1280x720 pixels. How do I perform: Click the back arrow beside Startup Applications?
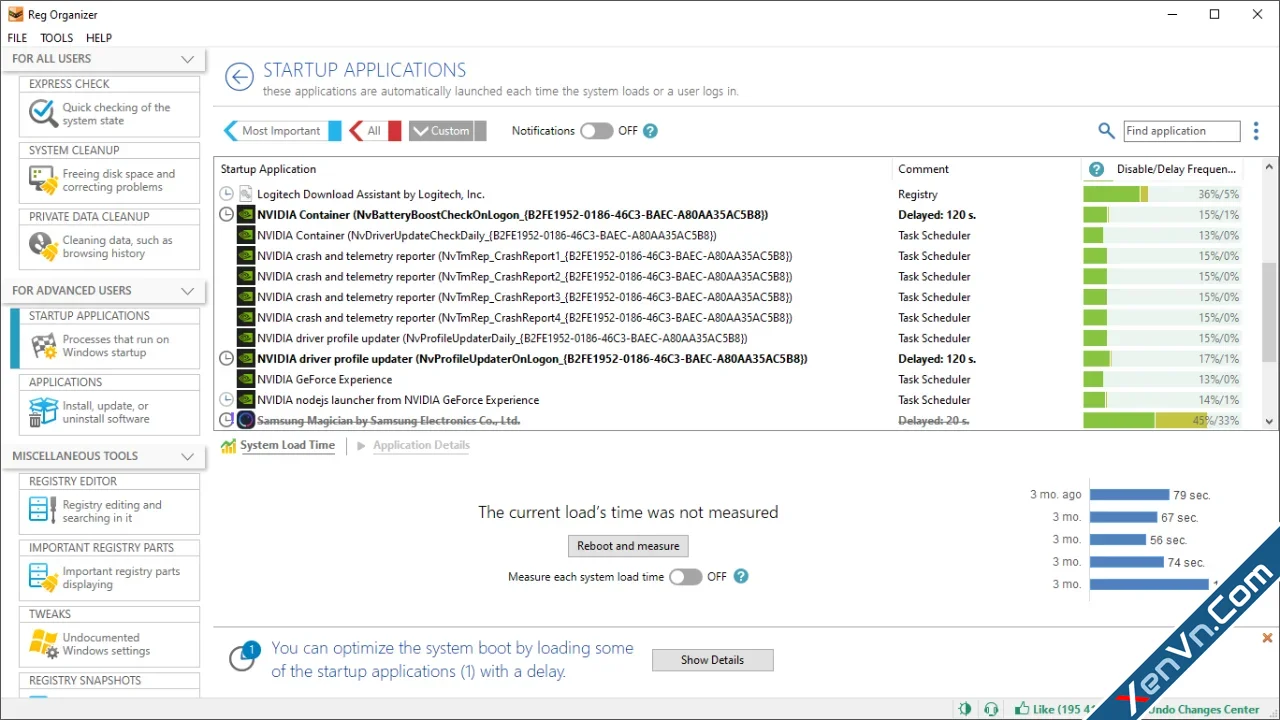tap(239, 77)
